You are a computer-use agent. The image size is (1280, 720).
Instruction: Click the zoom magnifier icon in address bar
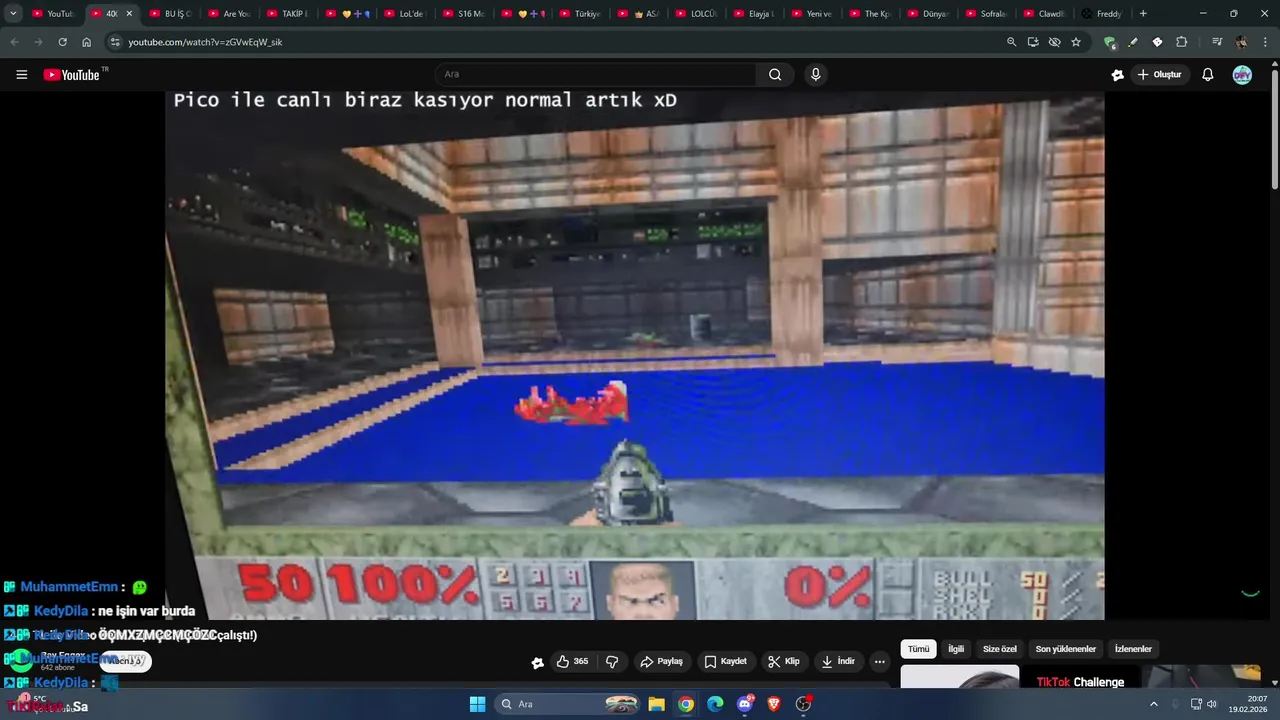tap(1011, 42)
